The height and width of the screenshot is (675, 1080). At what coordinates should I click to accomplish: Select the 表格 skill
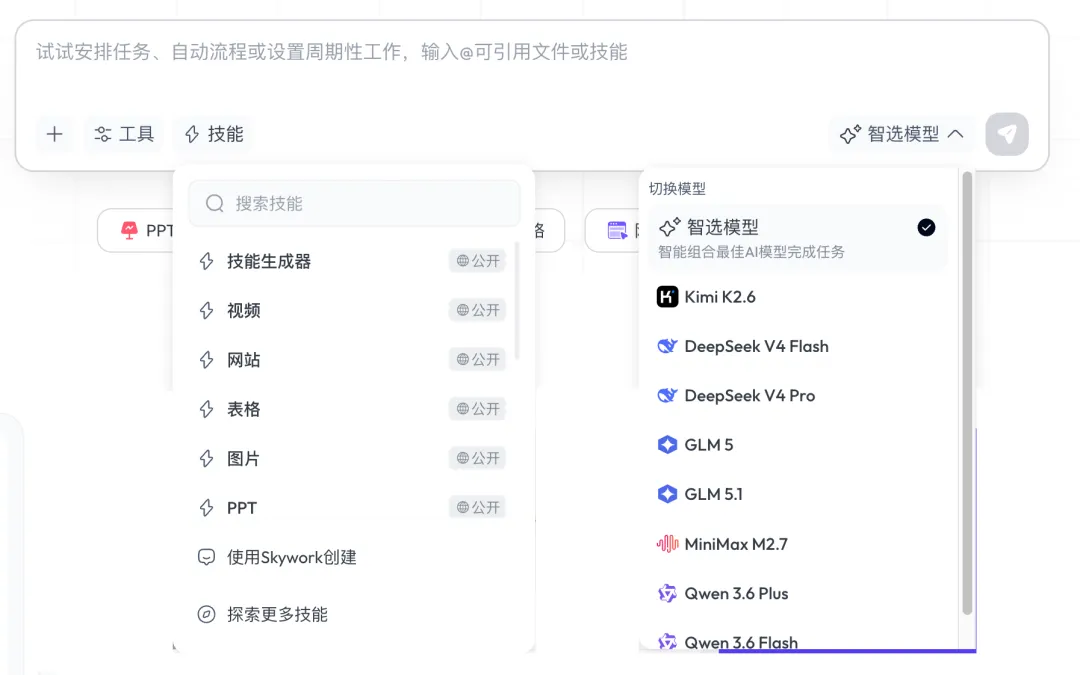pos(353,409)
